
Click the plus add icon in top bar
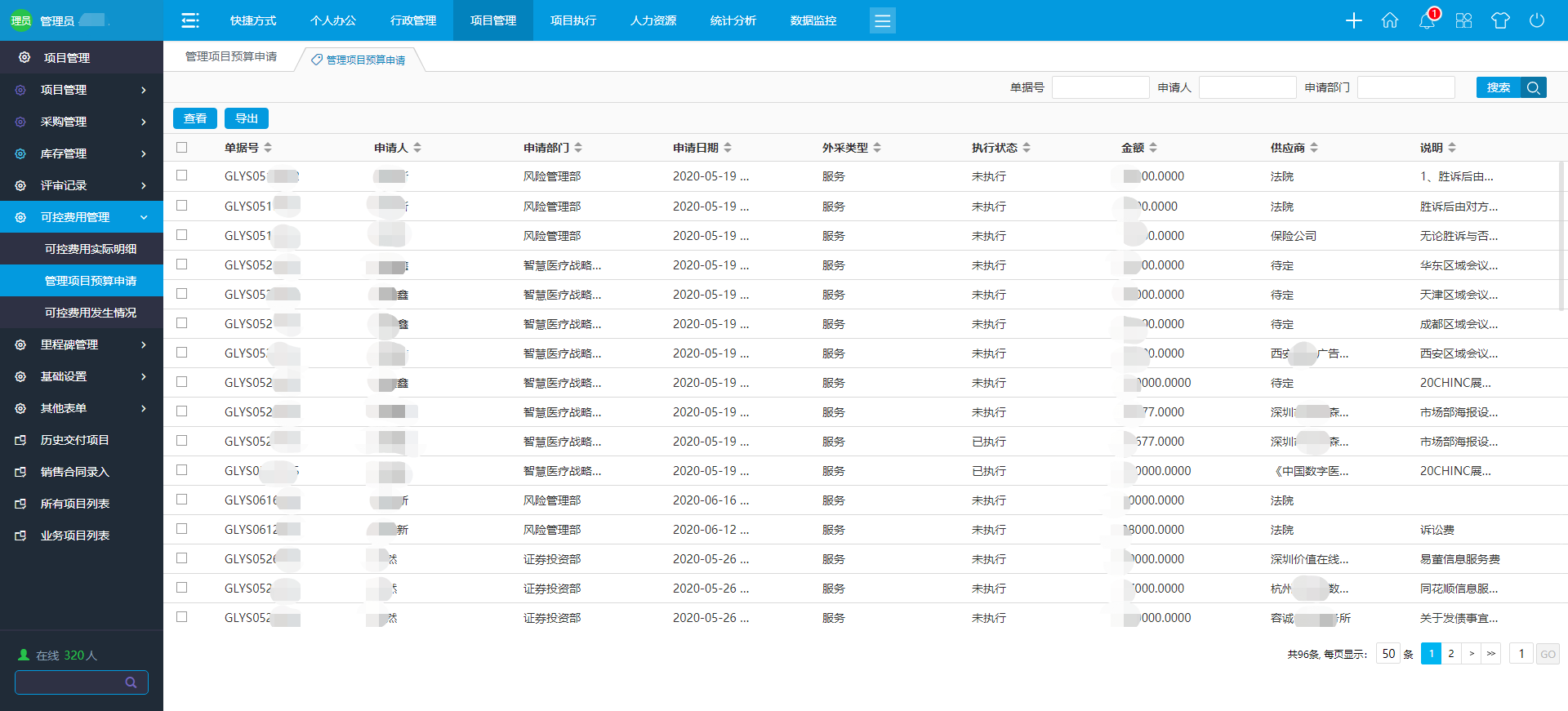coord(1353,20)
